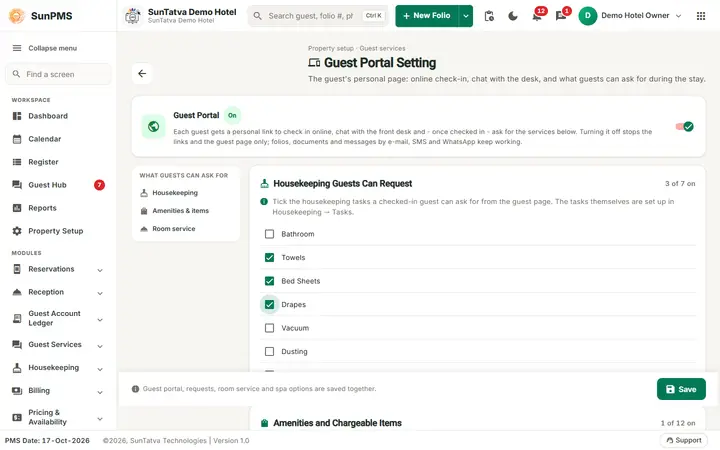Open Guest Hub from the sidebar

[x=58, y=185]
